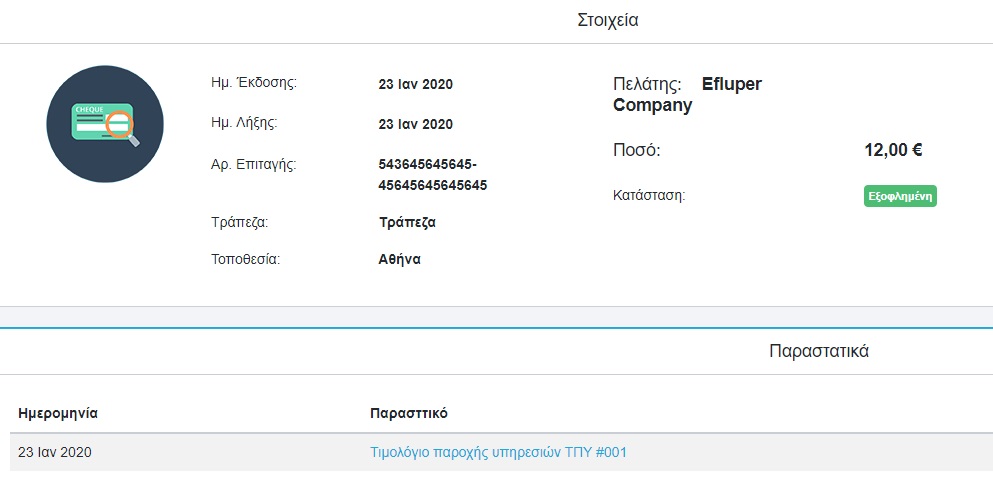Click the green Εξοφλημένη status badge

click(900, 196)
